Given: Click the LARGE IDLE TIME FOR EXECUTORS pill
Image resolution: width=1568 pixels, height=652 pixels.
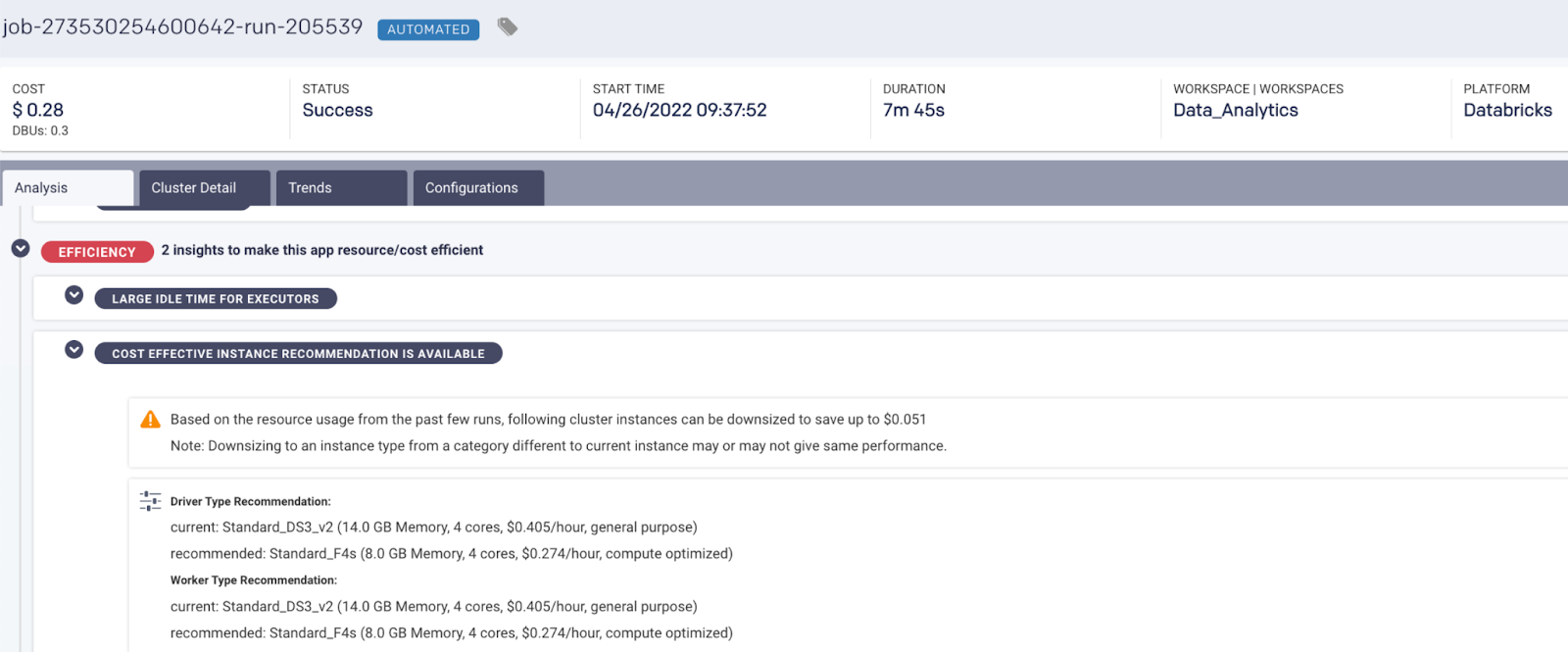Looking at the screenshot, I should pyautogui.click(x=216, y=299).
